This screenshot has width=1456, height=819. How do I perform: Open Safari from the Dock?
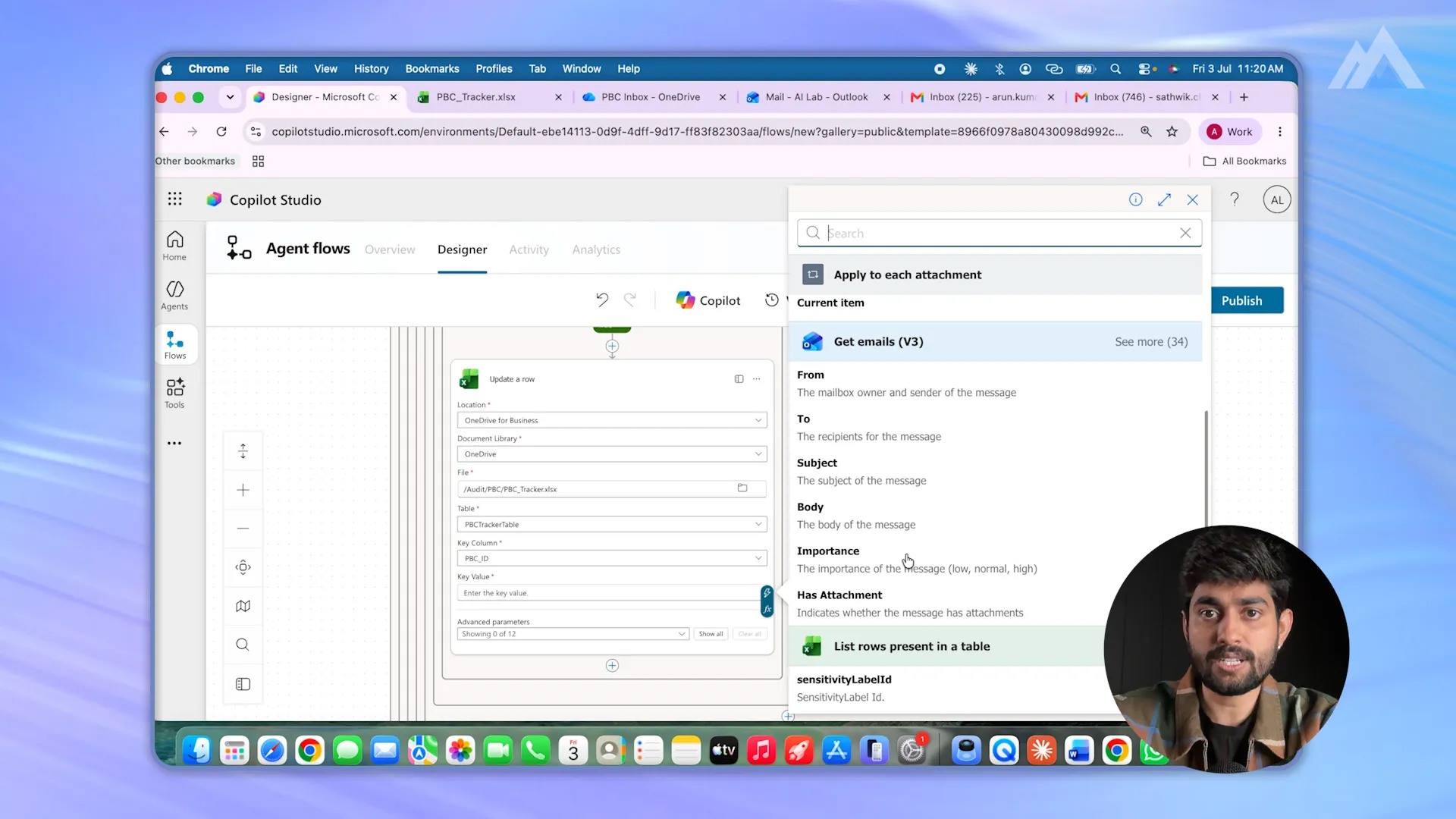tap(272, 751)
